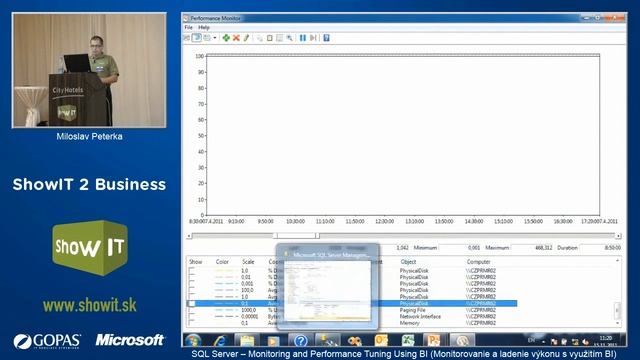640x360 pixels.
Task: Toggle Show checkbox of highlighted PhysicalDisk row
Action: click(192, 303)
